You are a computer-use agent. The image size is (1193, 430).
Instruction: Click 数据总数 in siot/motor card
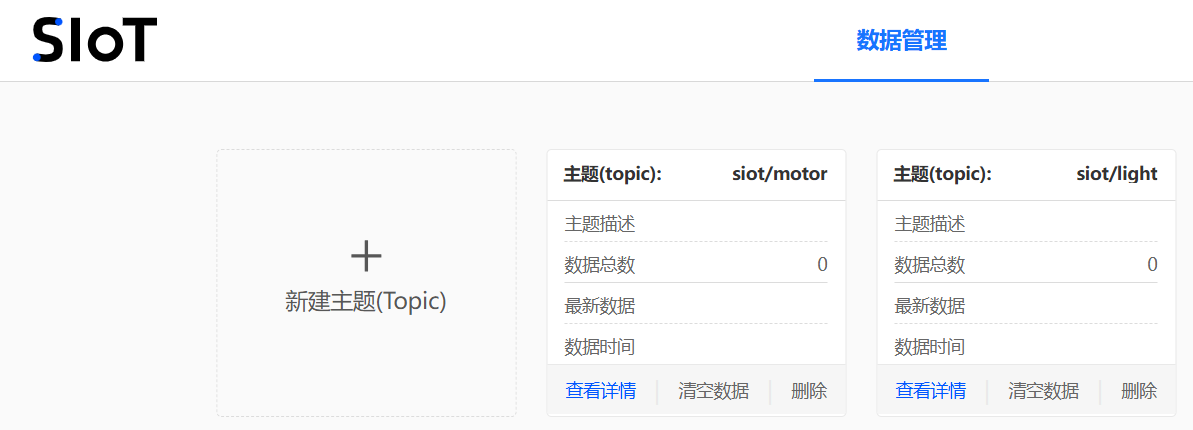point(600,265)
